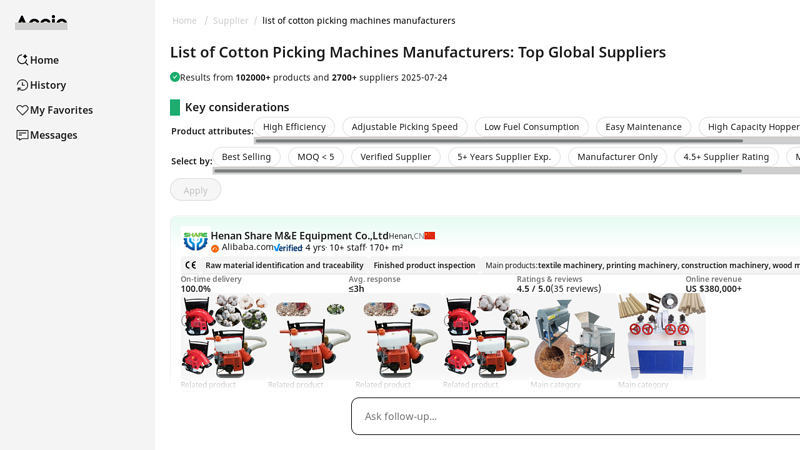
Task: Follow the Supplier breadcrumb link
Action: [231, 20]
